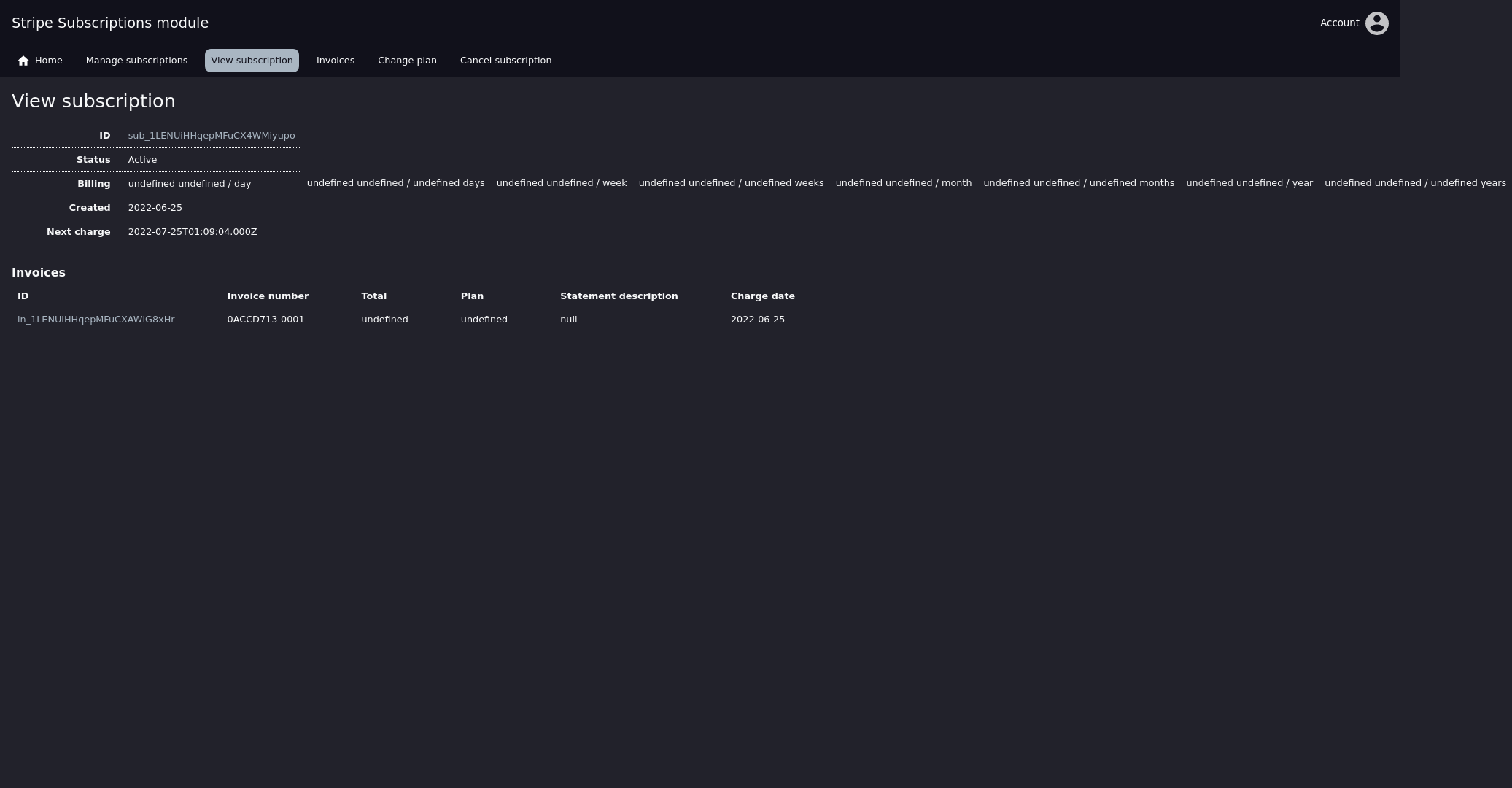Viewport: 1512px width, 788px height.
Task: Select the View subscription tab
Action: pos(252,61)
